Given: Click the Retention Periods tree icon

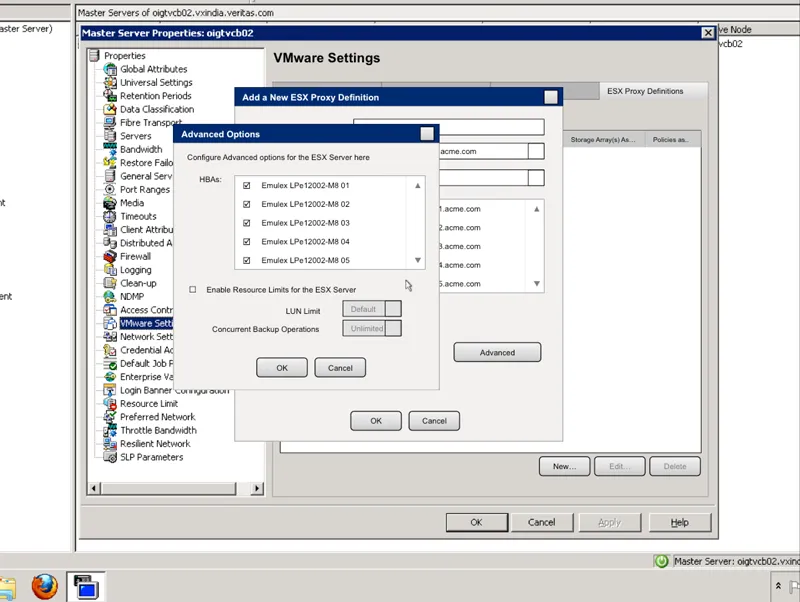Looking at the screenshot, I should [x=110, y=95].
